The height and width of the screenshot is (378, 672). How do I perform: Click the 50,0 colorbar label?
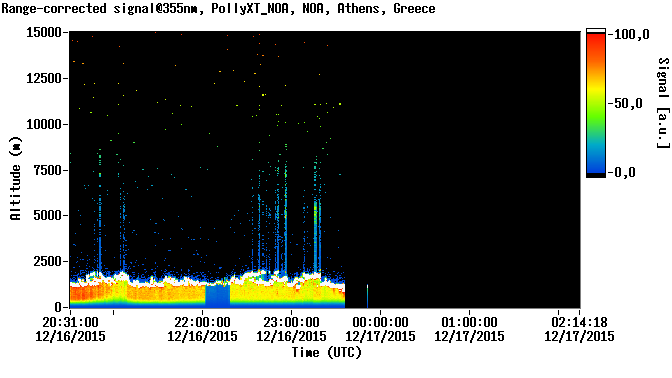629,103
